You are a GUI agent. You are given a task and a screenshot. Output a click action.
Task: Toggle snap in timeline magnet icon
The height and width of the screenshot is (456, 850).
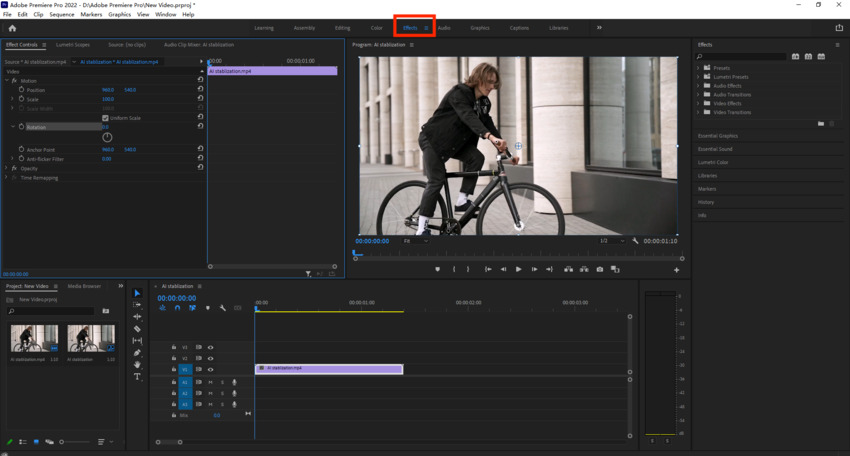tap(177, 308)
